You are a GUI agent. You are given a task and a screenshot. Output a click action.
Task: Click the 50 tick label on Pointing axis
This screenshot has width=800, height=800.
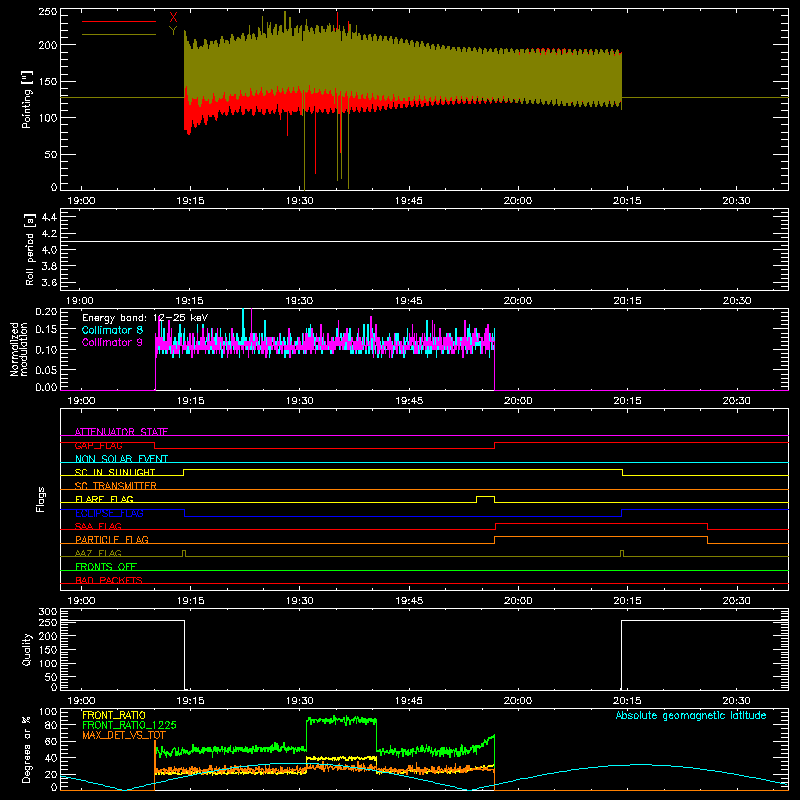tap(51, 154)
